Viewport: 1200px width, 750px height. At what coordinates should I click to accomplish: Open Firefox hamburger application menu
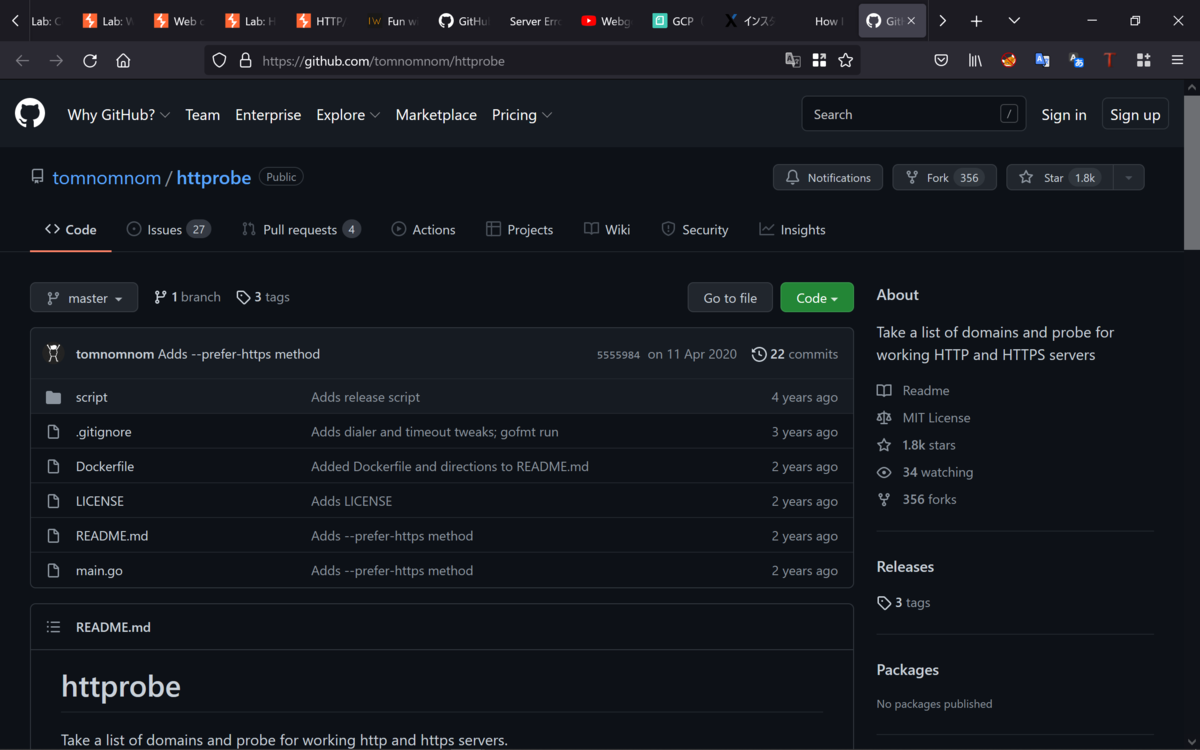click(x=1177, y=61)
